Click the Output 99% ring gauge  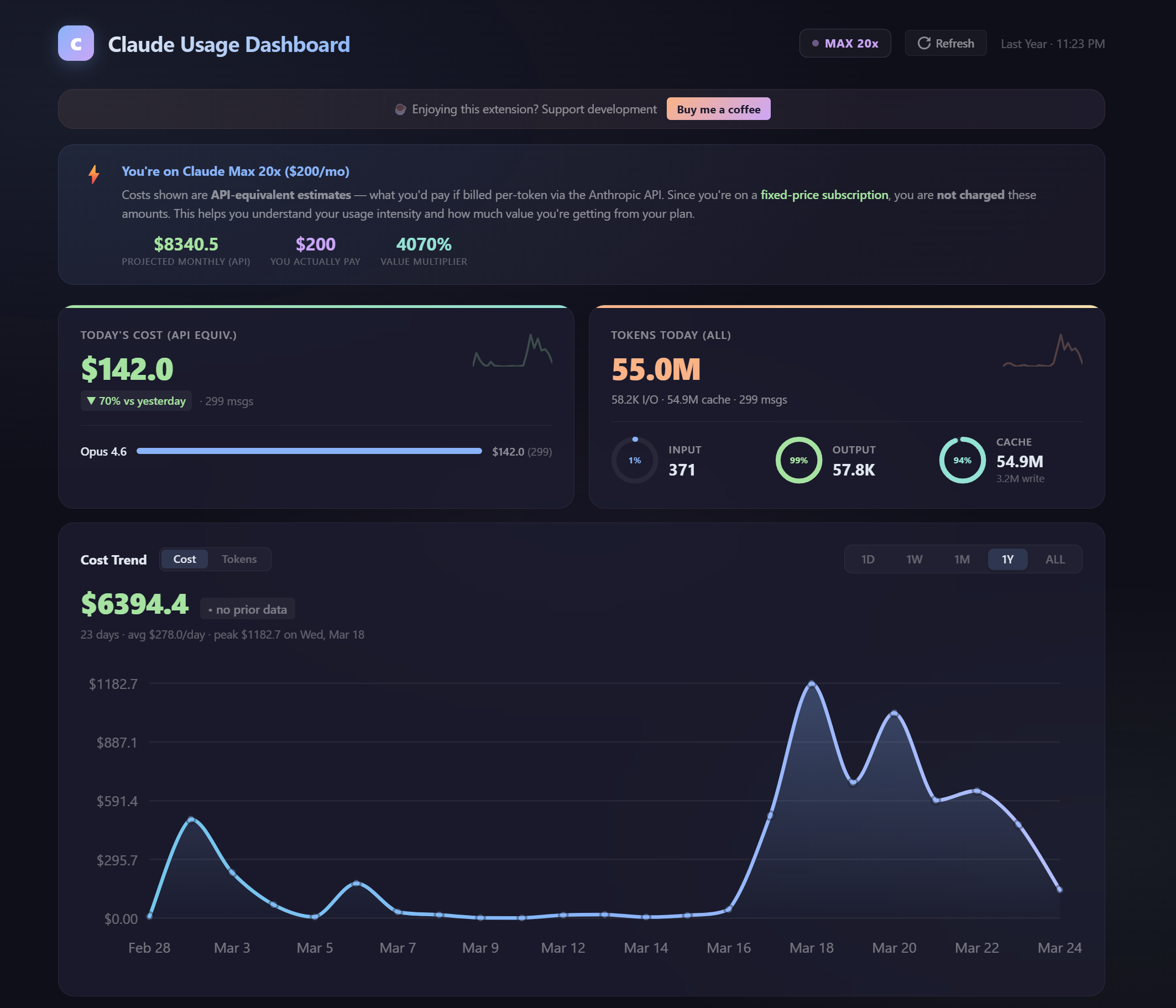798,460
